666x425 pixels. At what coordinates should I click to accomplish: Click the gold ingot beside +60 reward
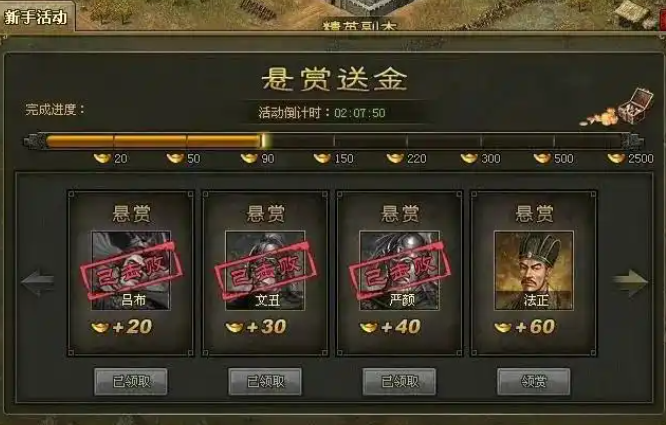pos(503,327)
